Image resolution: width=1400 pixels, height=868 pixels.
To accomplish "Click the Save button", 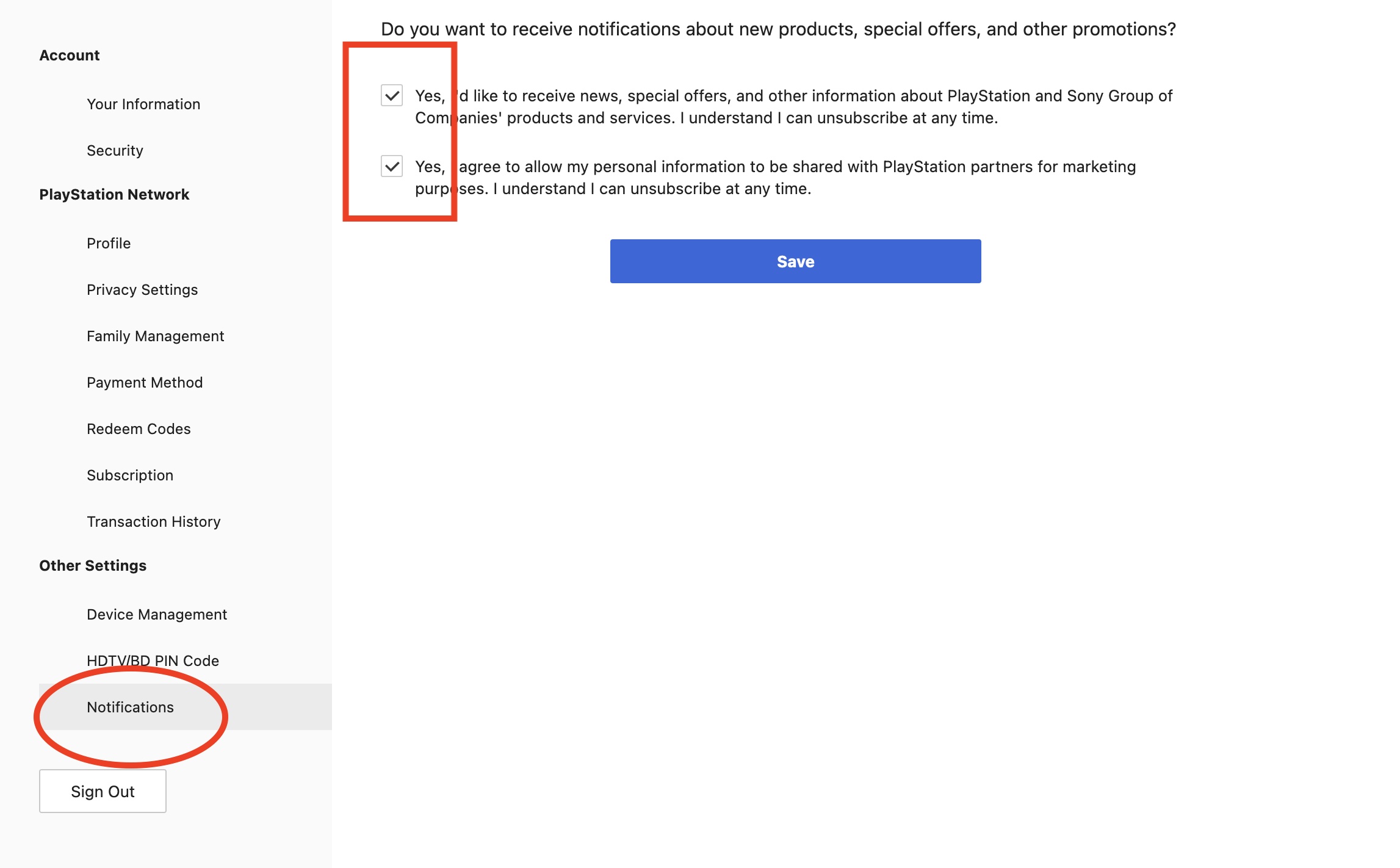I will 795,261.
